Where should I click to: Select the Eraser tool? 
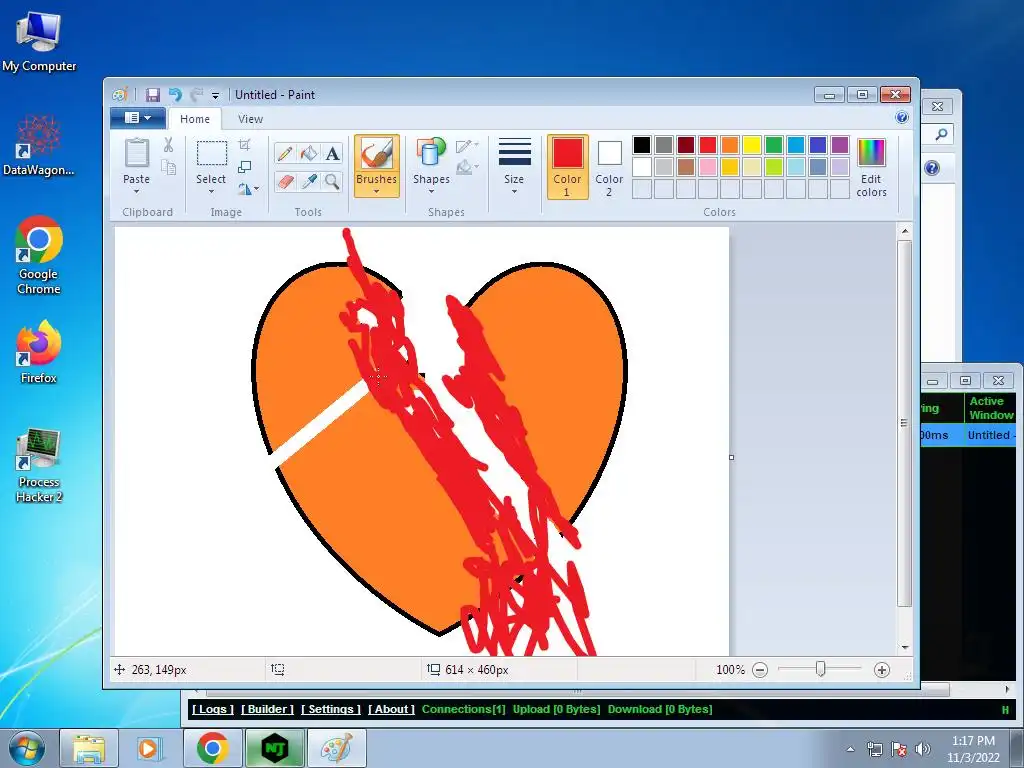point(285,181)
